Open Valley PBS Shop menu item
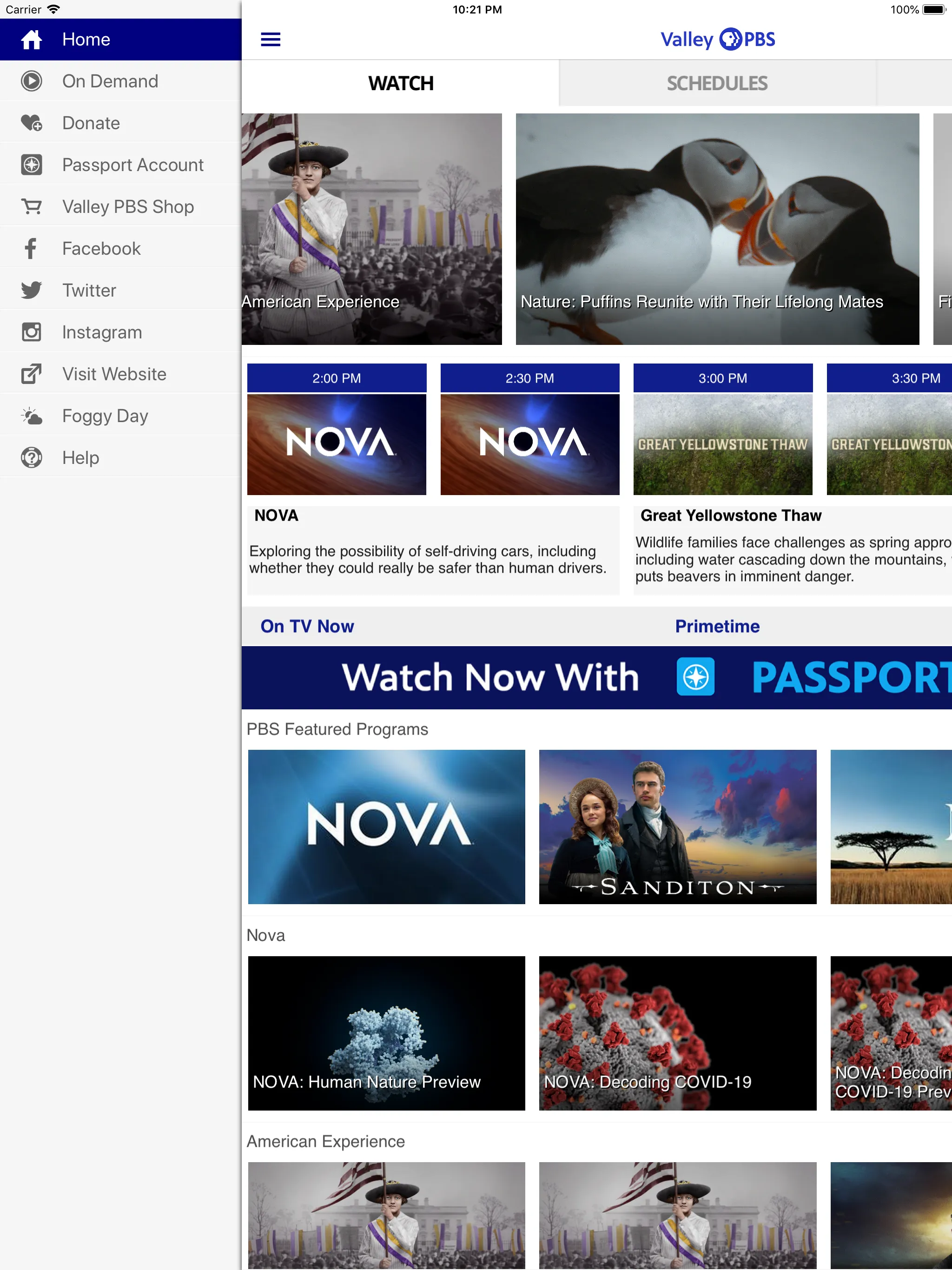The height and width of the screenshot is (1270, 952). [120, 207]
